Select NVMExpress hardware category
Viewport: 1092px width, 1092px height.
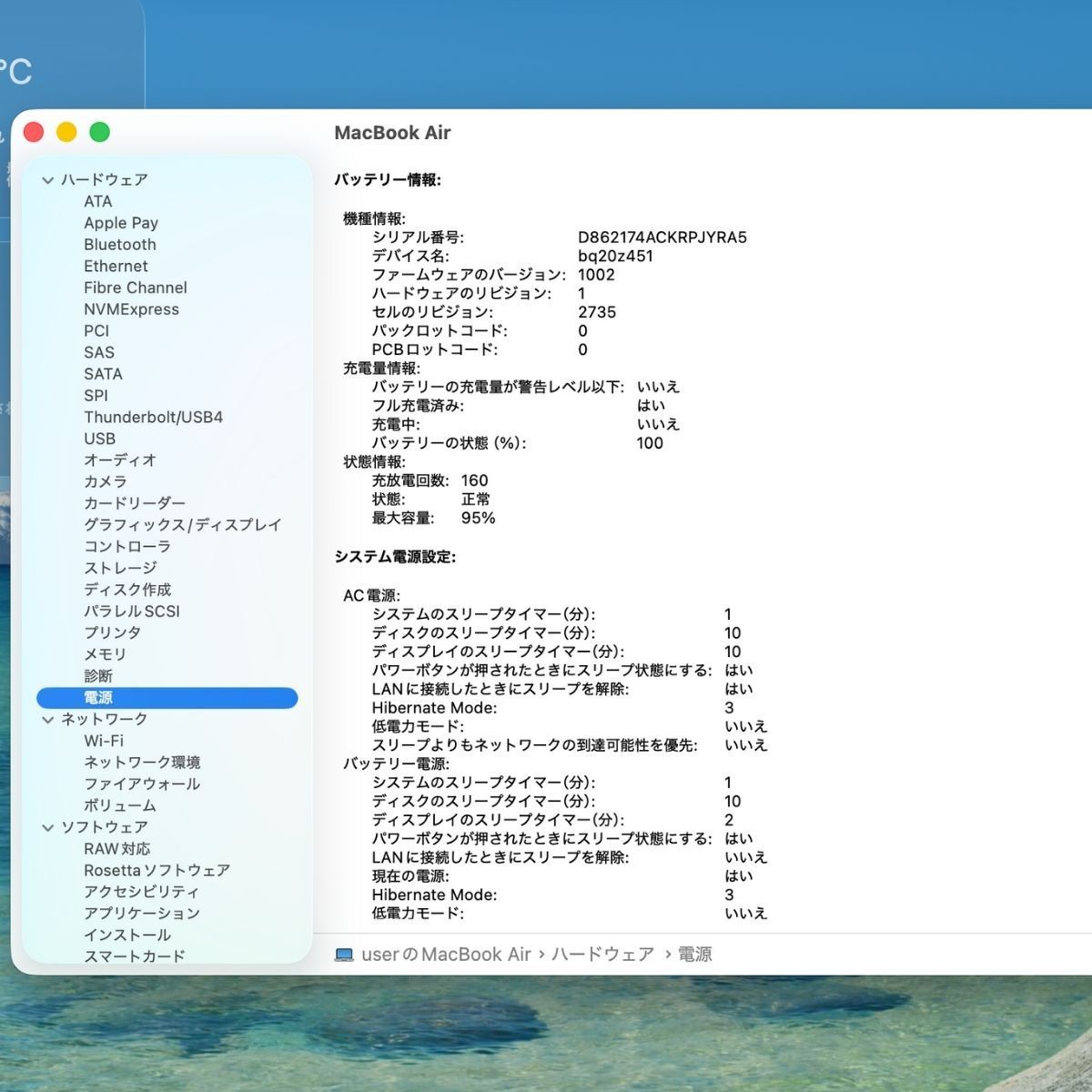pos(132,309)
